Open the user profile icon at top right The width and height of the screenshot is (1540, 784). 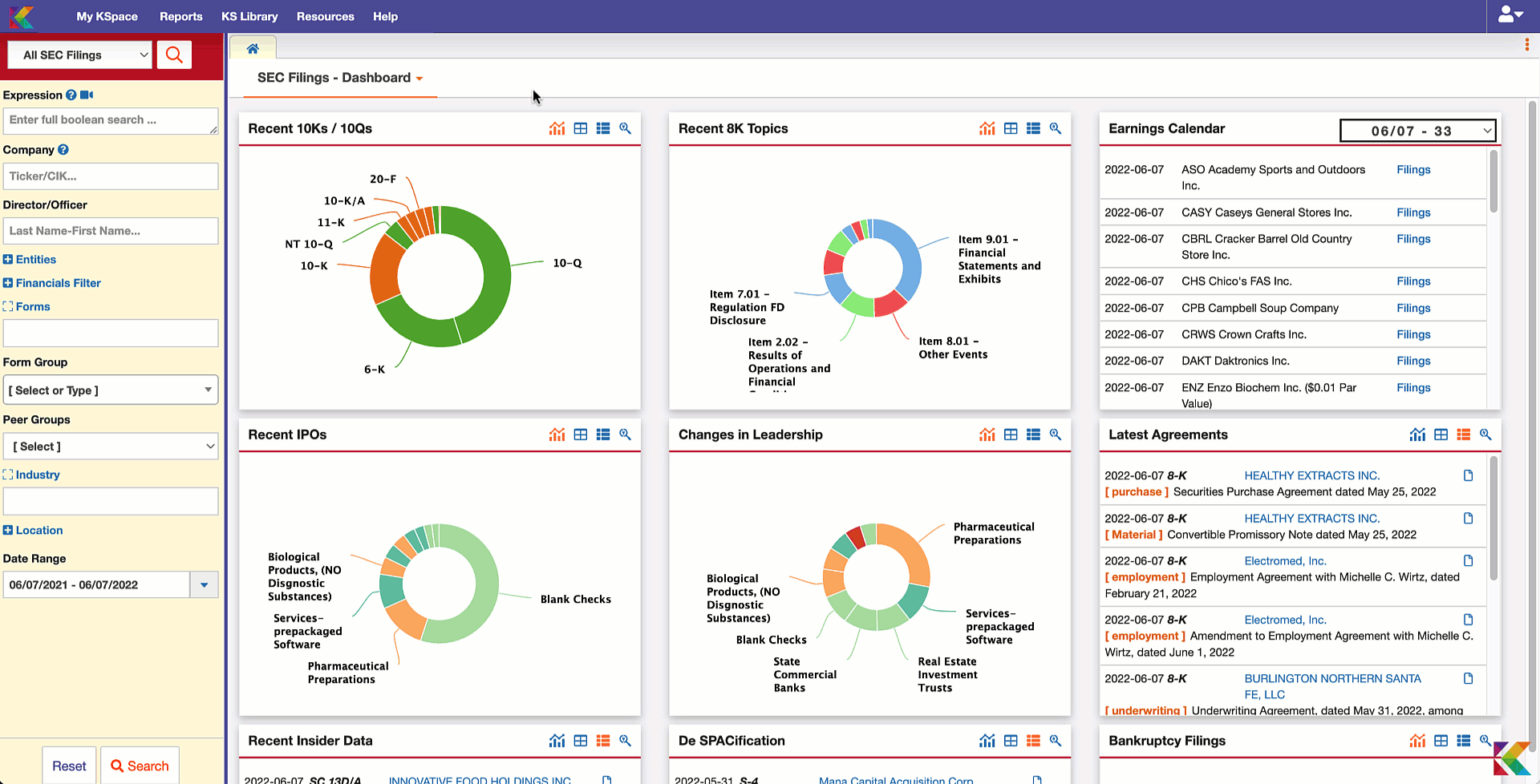1508,15
